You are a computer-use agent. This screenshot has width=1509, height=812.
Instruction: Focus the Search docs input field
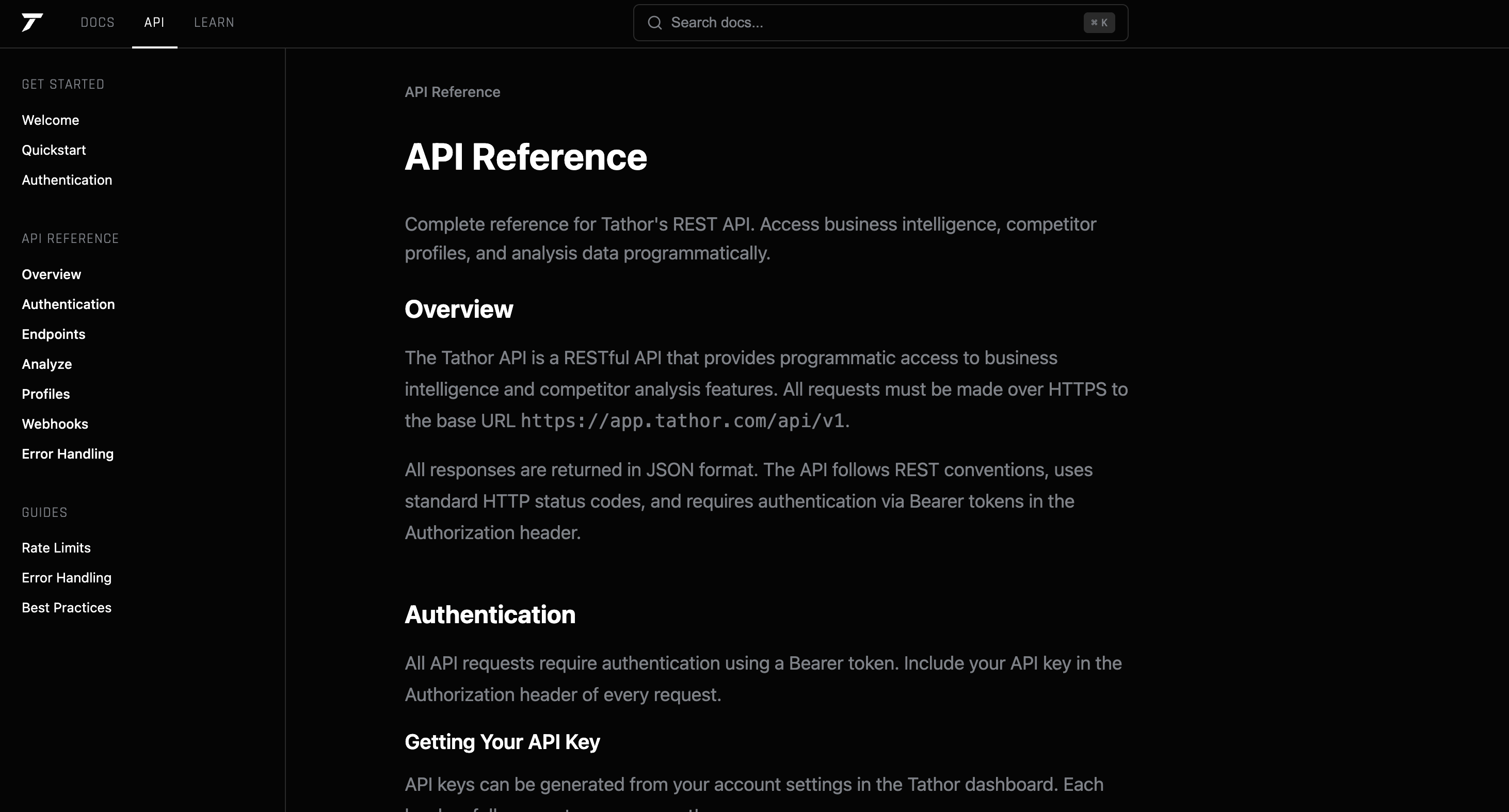pos(880,23)
